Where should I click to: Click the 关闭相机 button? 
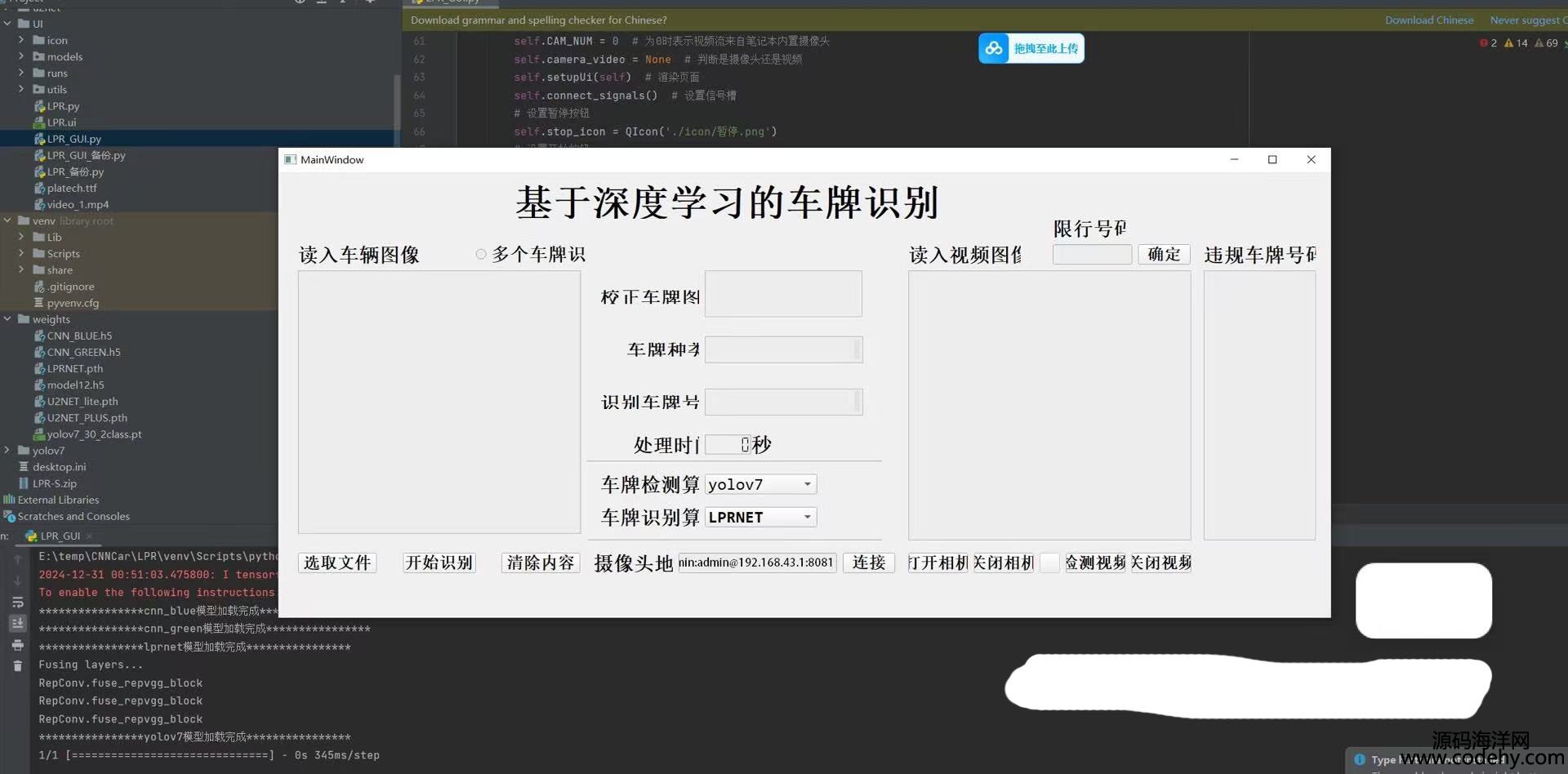pyautogui.click(x=1004, y=563)
